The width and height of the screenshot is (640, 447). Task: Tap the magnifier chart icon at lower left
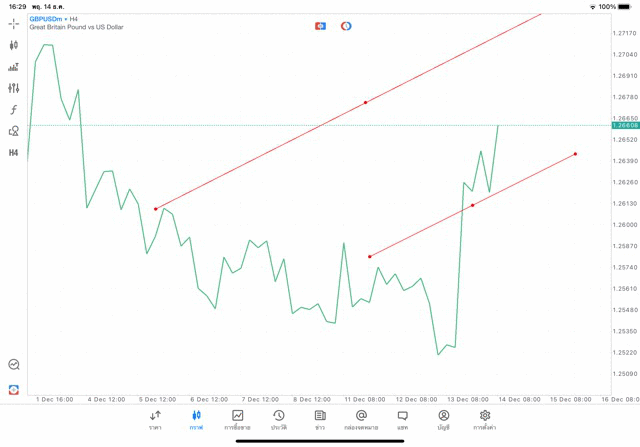[14, 365]
